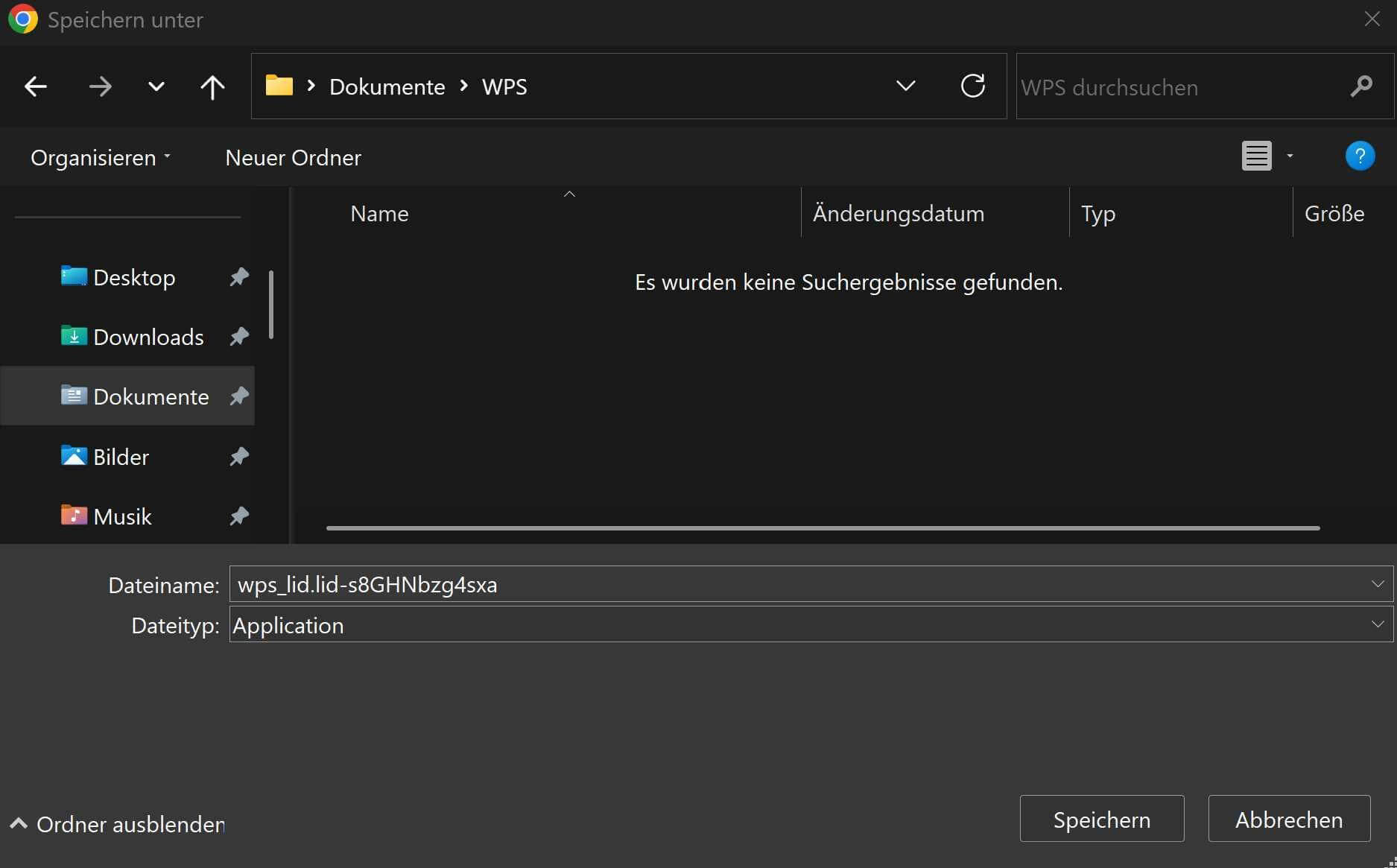Open the Dateityp dropdown list
The image size is (1397, 868).
(1378, 624)
